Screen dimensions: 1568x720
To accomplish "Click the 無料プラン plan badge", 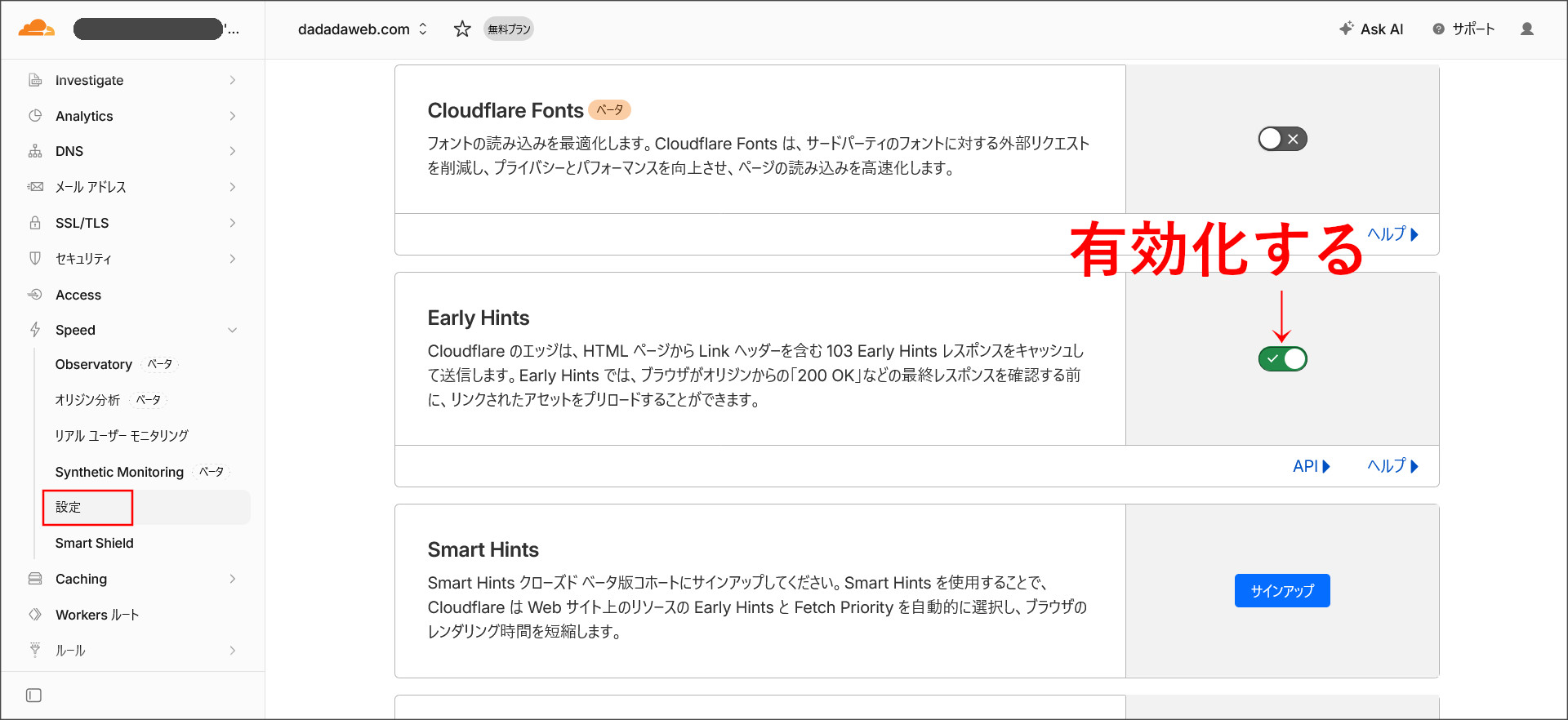I will point(508,29).
